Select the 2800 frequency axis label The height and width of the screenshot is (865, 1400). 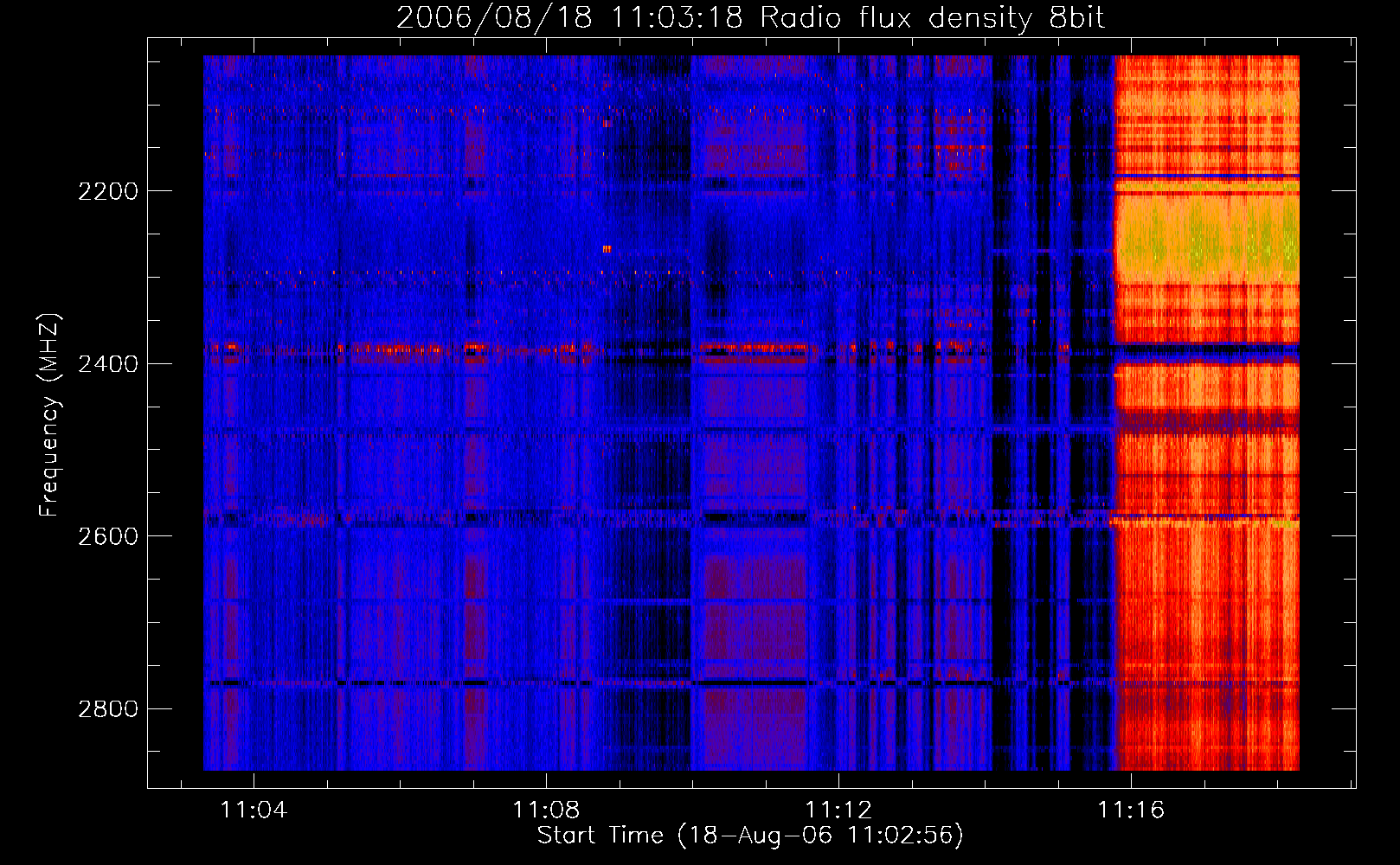coord(108,709)
